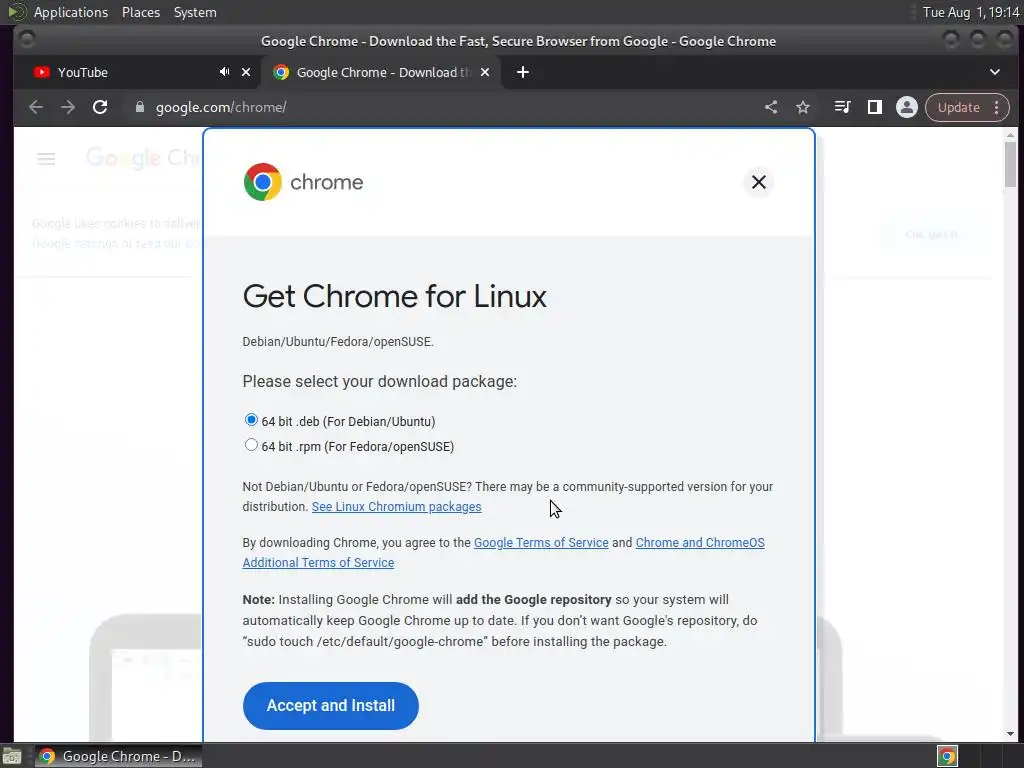
Task: Click the window menu button in title bar
Action: (27, 40)
